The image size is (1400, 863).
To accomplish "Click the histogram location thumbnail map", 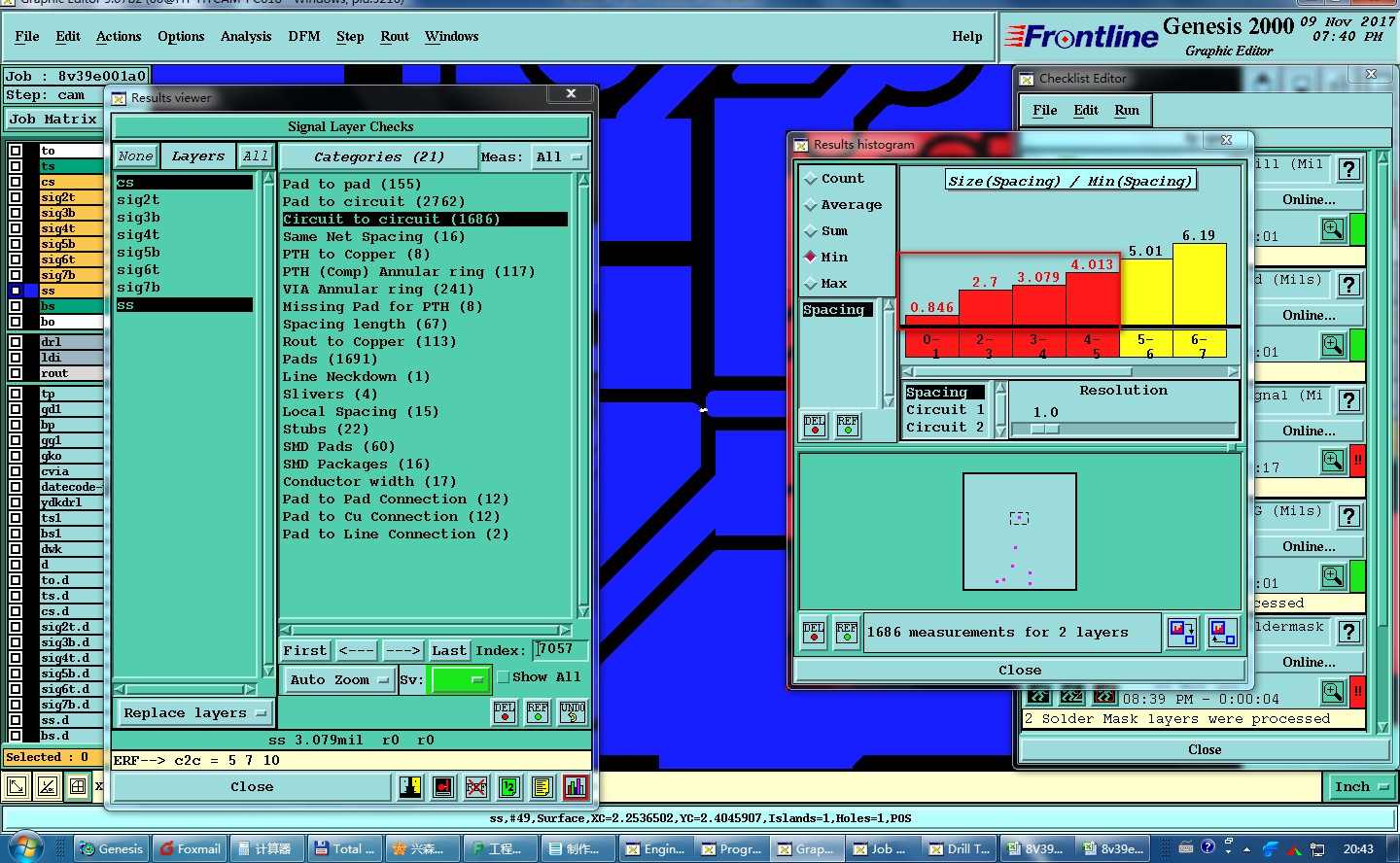I will pos(1020,532).
